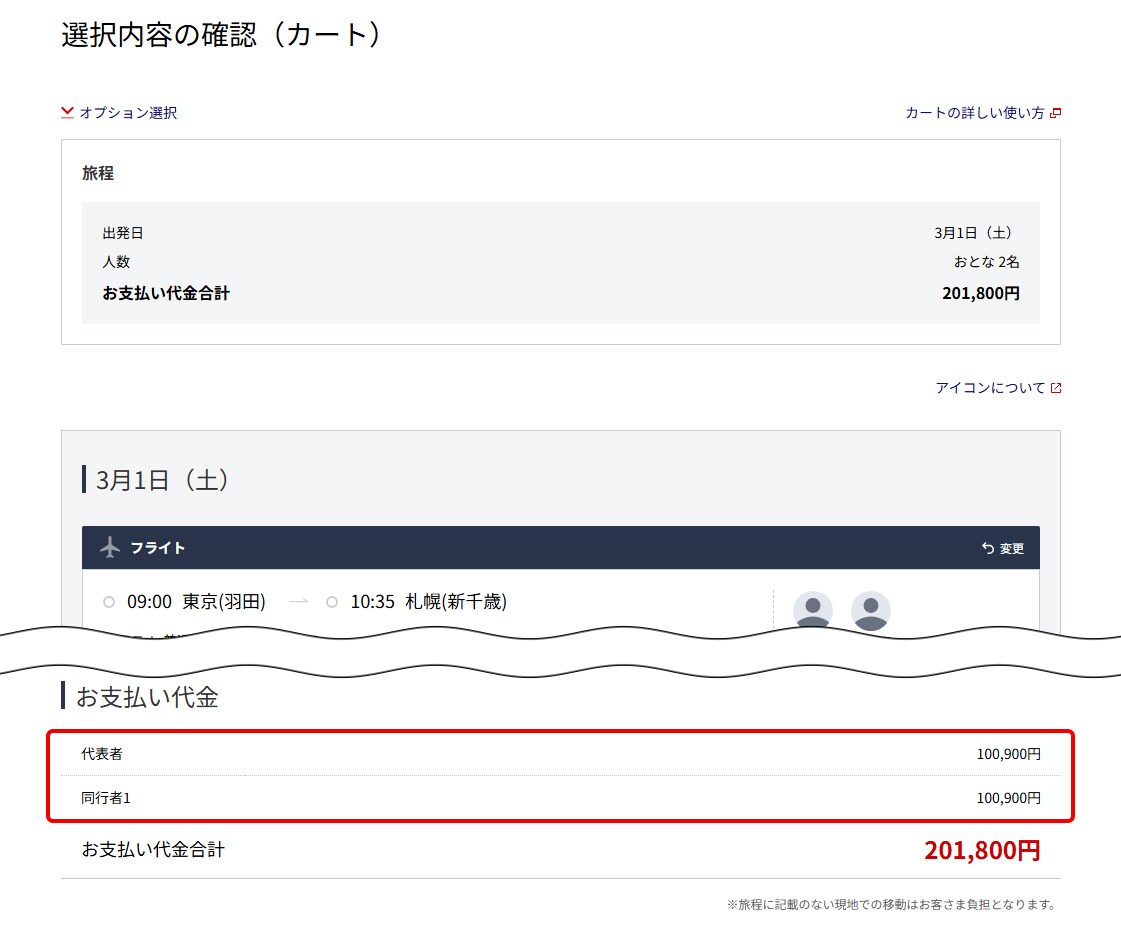The image size is (1121, 935).
Task: Click the 旅程 section heading
Action: coord(98,173)
